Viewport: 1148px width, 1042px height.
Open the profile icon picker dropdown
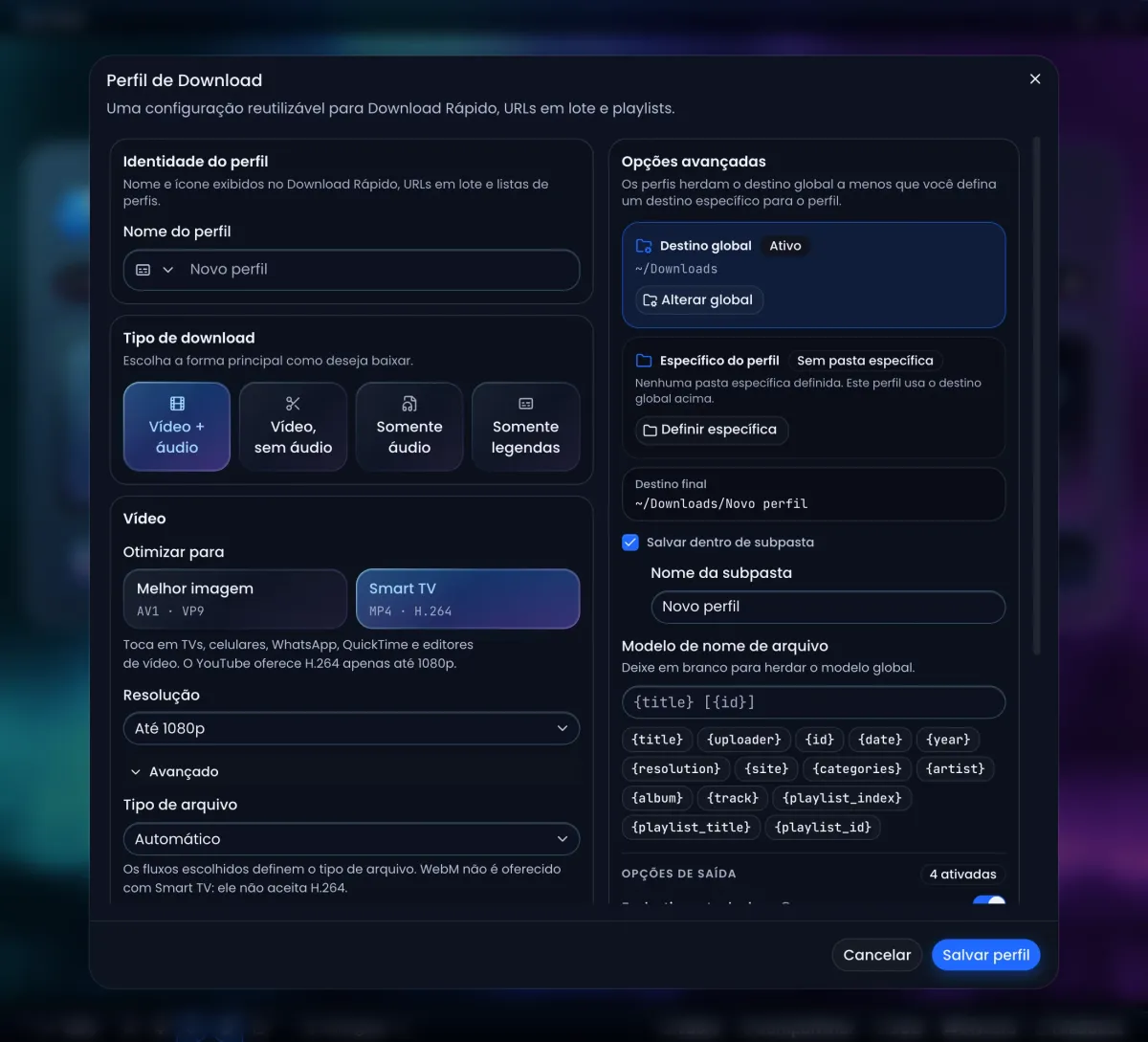(155, 270)
